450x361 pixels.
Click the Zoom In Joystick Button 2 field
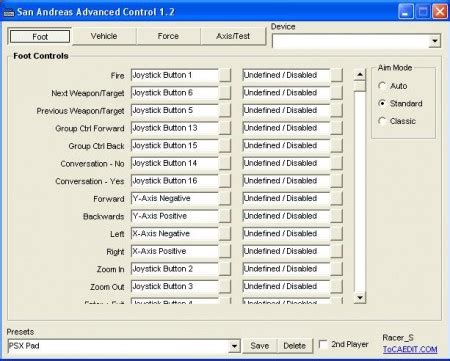(x=175, y=269)
